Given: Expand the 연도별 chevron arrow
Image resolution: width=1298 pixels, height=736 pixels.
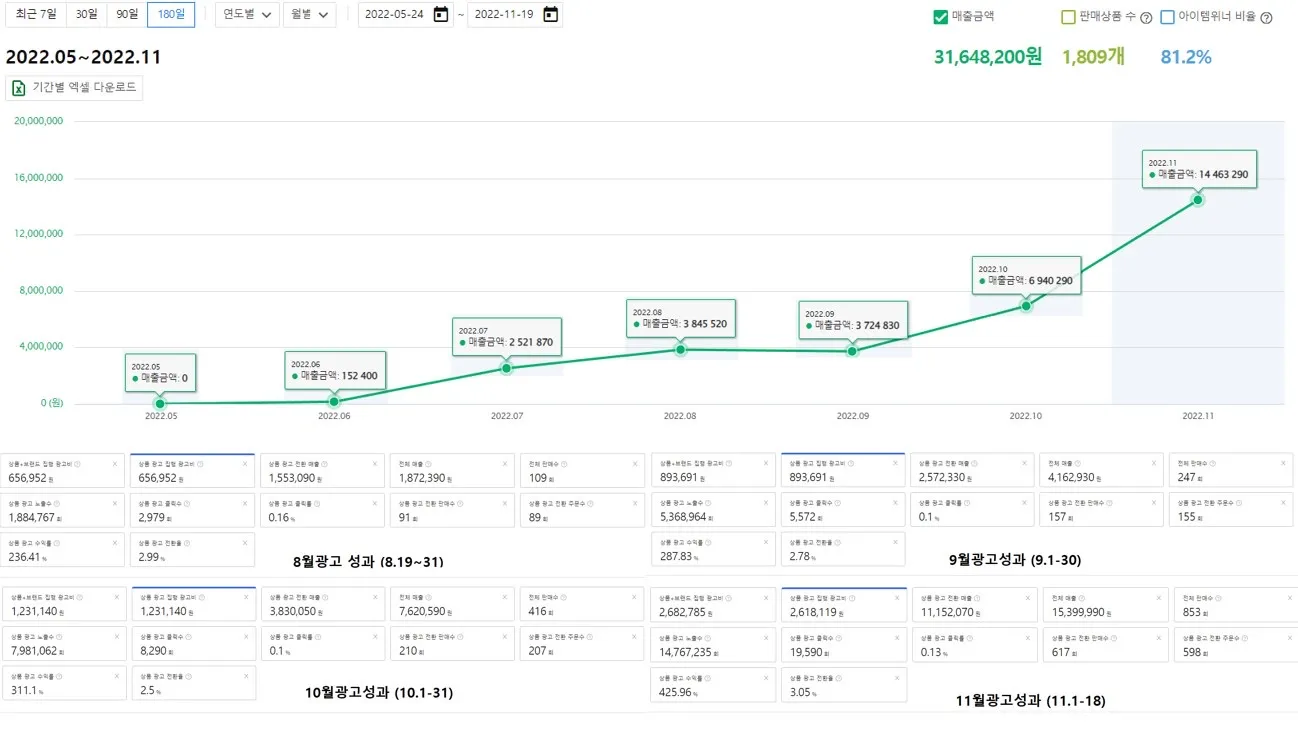Looking at the screenshot, I should click(x=267, y=14).
